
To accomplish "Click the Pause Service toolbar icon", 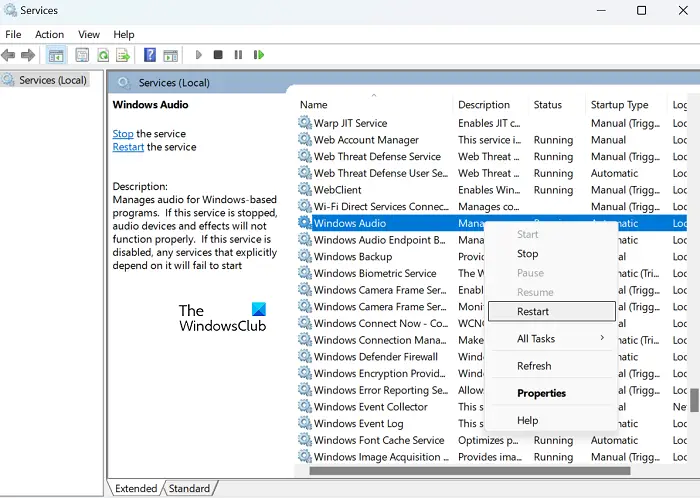I will (238, 55).
